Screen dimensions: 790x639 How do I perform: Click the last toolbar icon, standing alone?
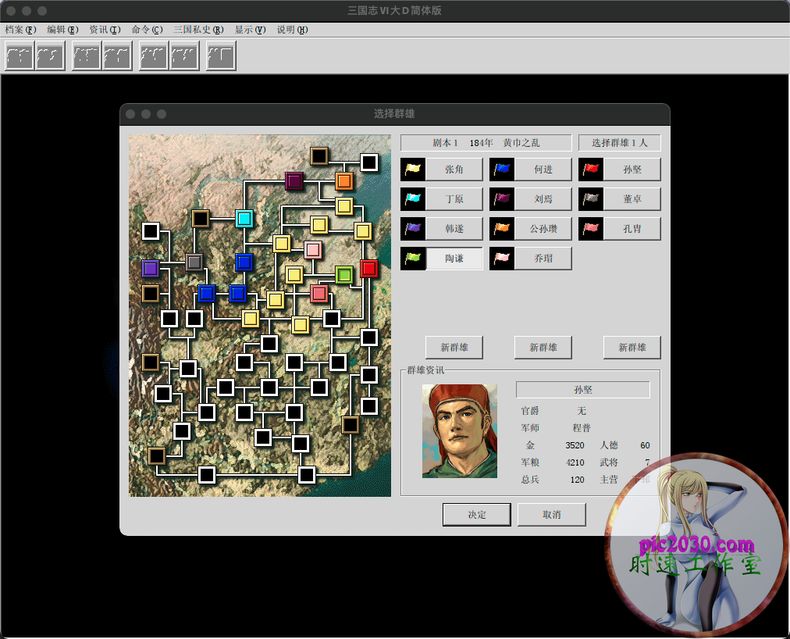click(221, 55)
